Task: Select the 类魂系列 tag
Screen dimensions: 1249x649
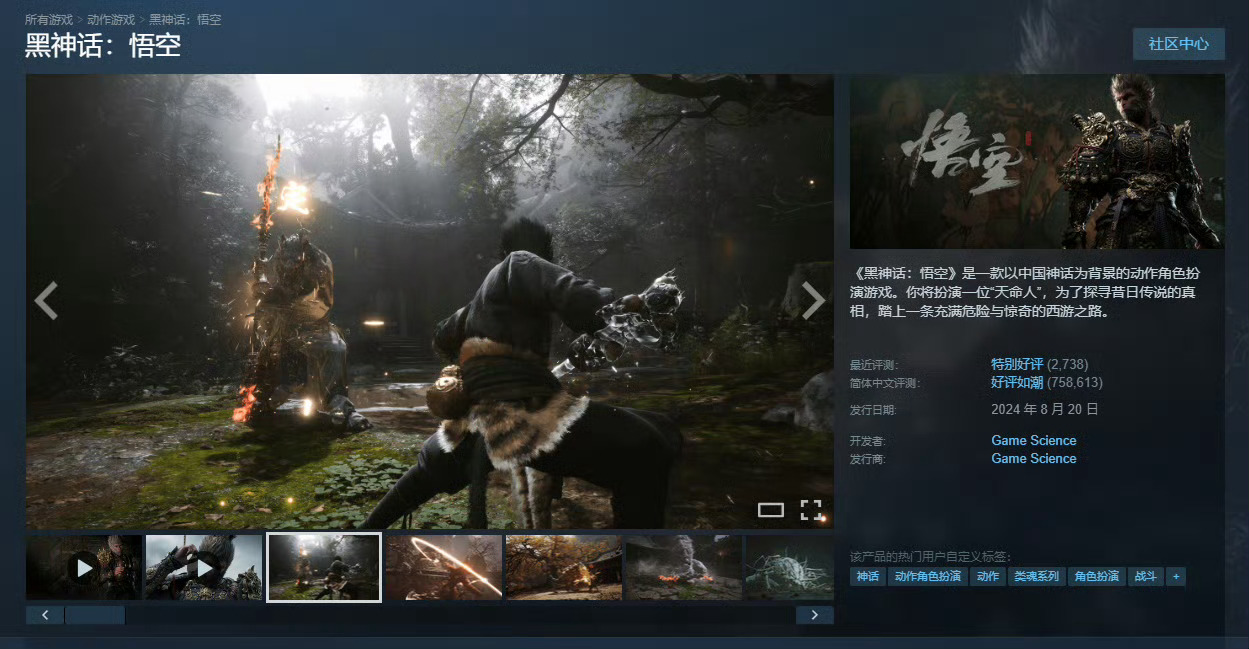Action: pos(1036,576)
